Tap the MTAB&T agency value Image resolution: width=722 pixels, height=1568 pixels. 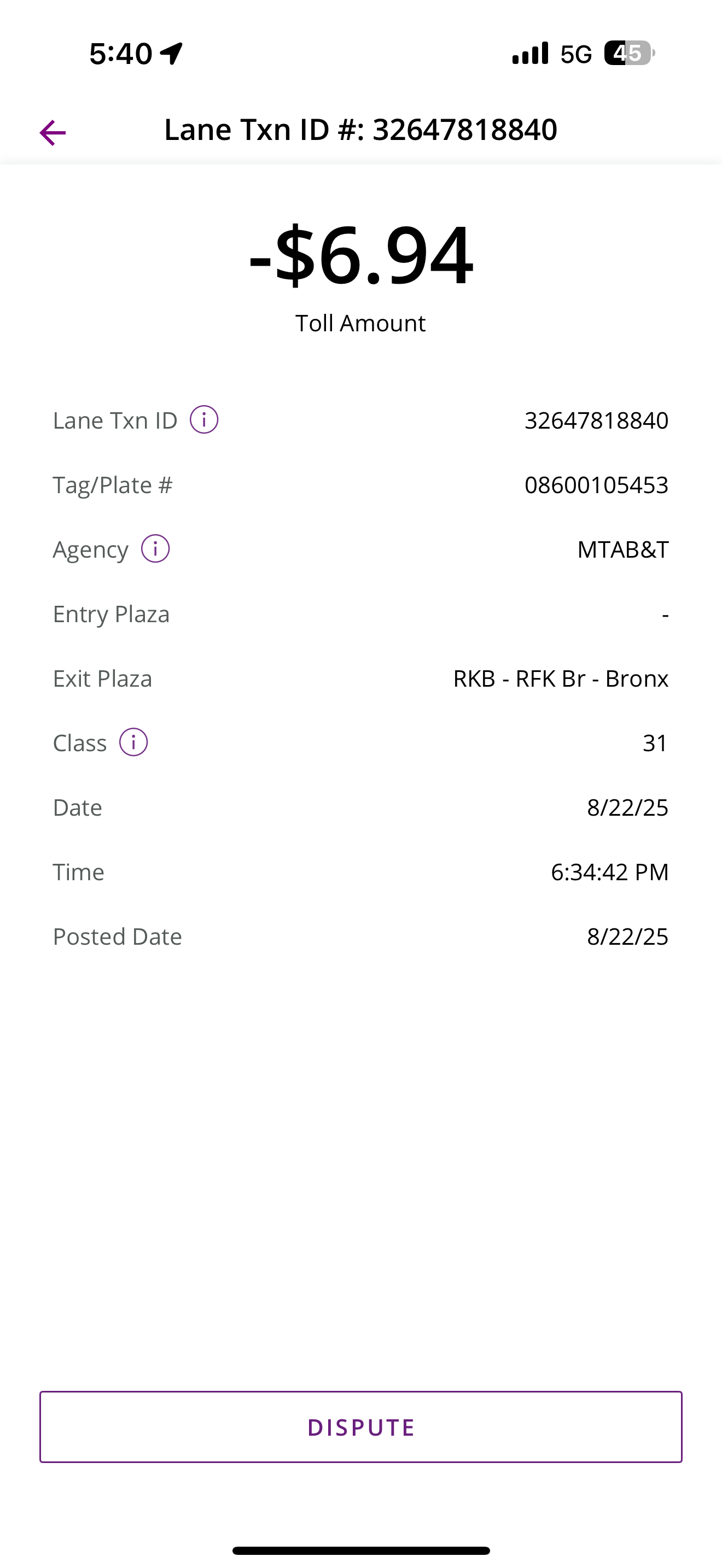(x=622, y=549)
